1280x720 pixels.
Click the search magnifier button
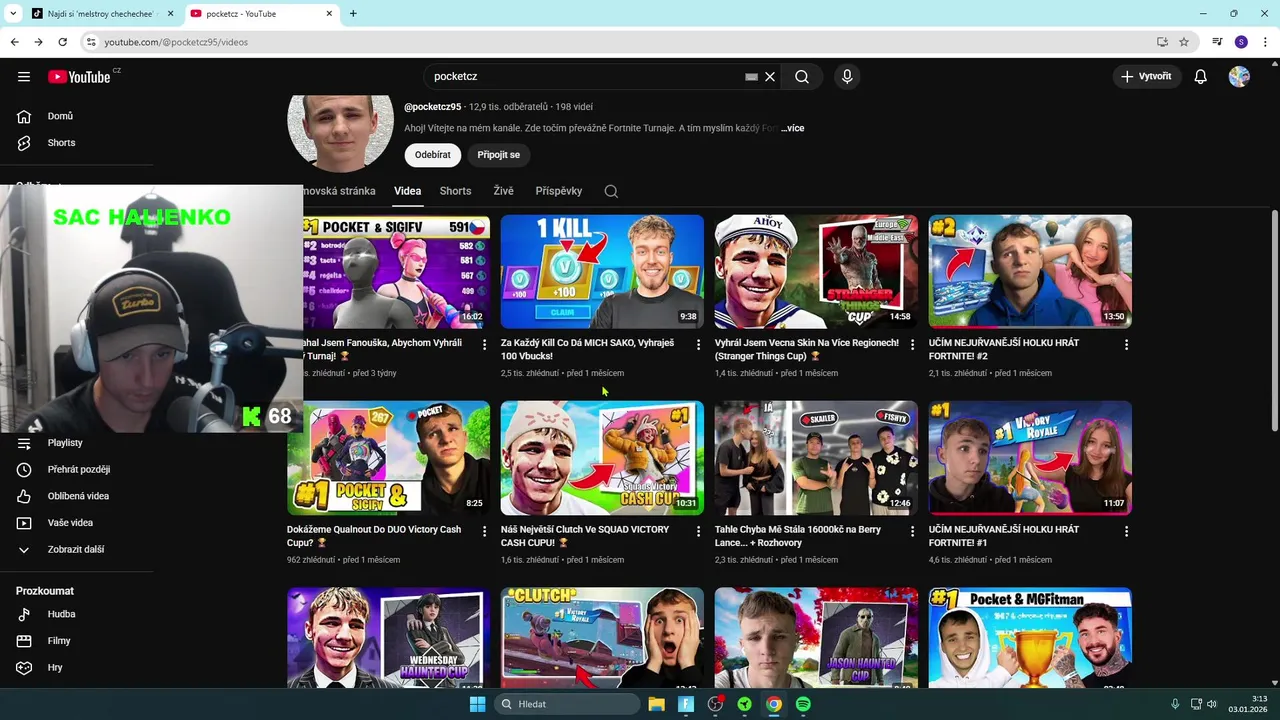pyautogui.click(x=802, y=77)
